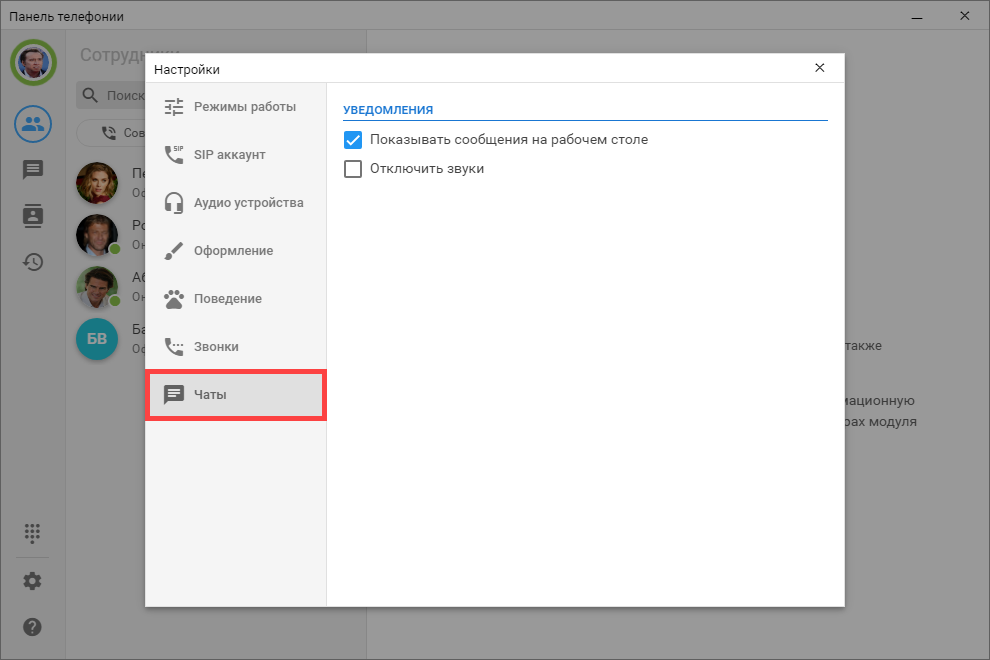Click the settings gear icon
The width and height of the screenshot is (990, 660).
tap(33, 581)
